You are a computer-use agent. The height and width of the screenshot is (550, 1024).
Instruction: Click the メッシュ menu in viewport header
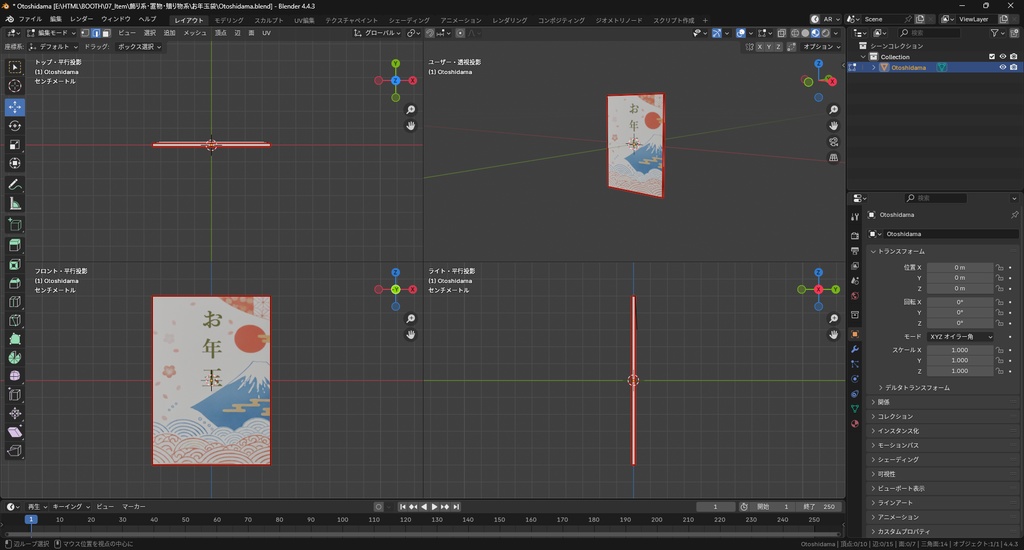pyautogui.click(x=195, y=33)
